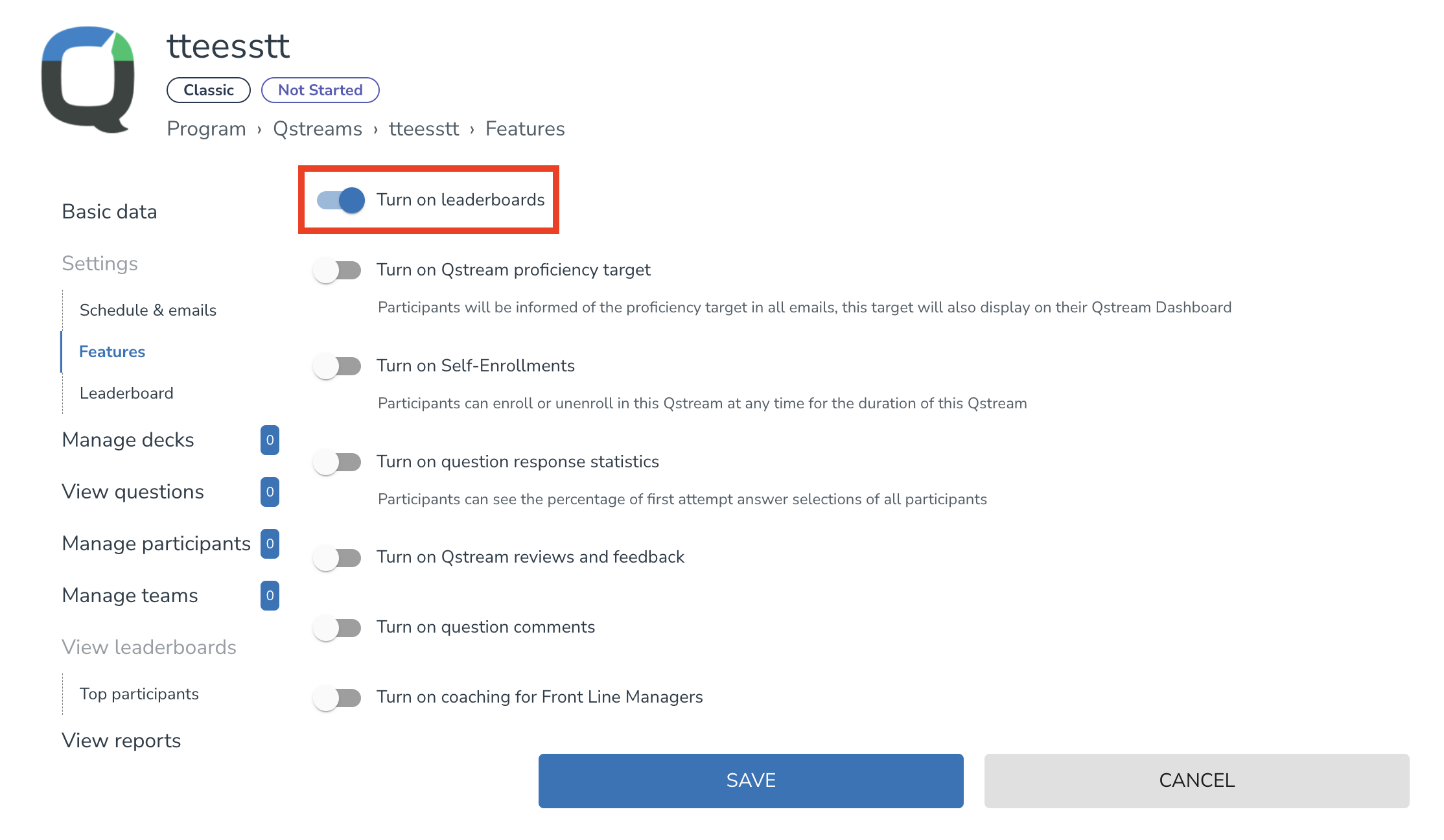Image resolution: width=1444 pixels, height=840 pixels.
Task: Enable Qstream reviews and feedback
Action: (x=337, y=557)
